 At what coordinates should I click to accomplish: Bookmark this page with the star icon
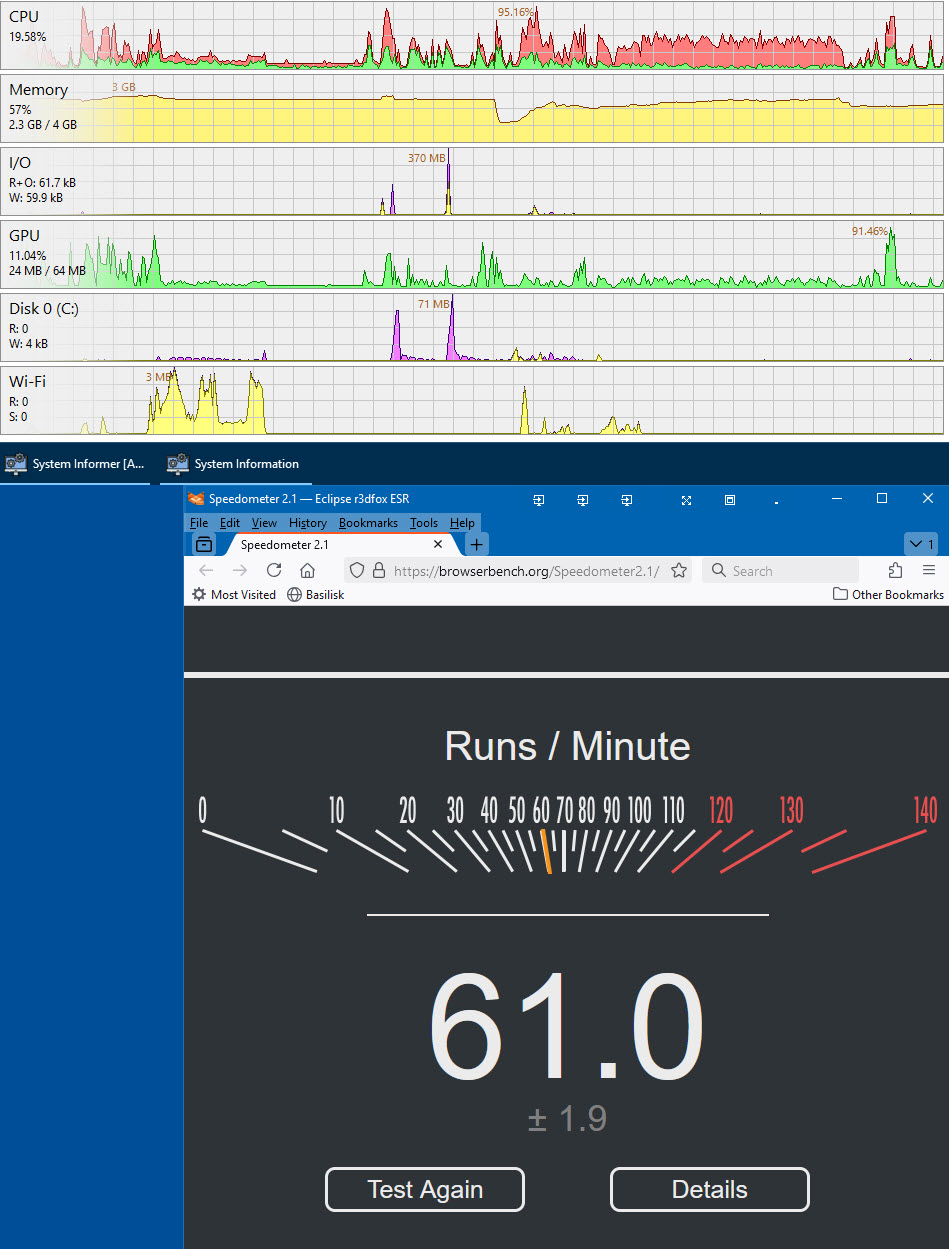(x=679, y=570)
